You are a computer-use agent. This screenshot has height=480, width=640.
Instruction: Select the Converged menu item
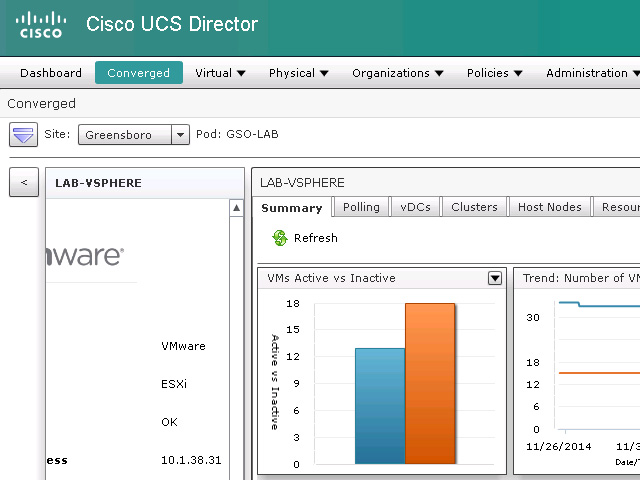pyautogui.click(x=139, y=73)
